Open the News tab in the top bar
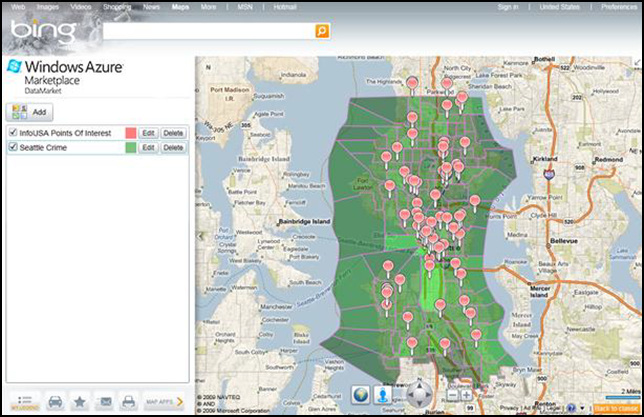Screen dimensions: 644x417 pos(152,7)
